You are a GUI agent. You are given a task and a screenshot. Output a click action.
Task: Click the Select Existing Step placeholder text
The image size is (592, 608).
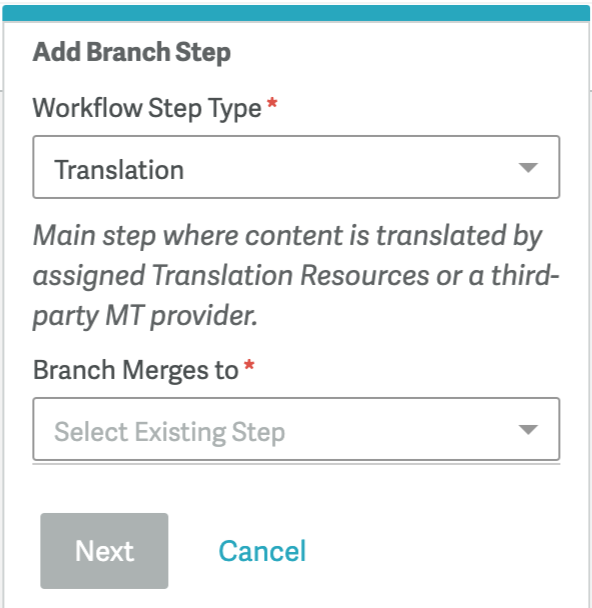(x=169, y=432)
